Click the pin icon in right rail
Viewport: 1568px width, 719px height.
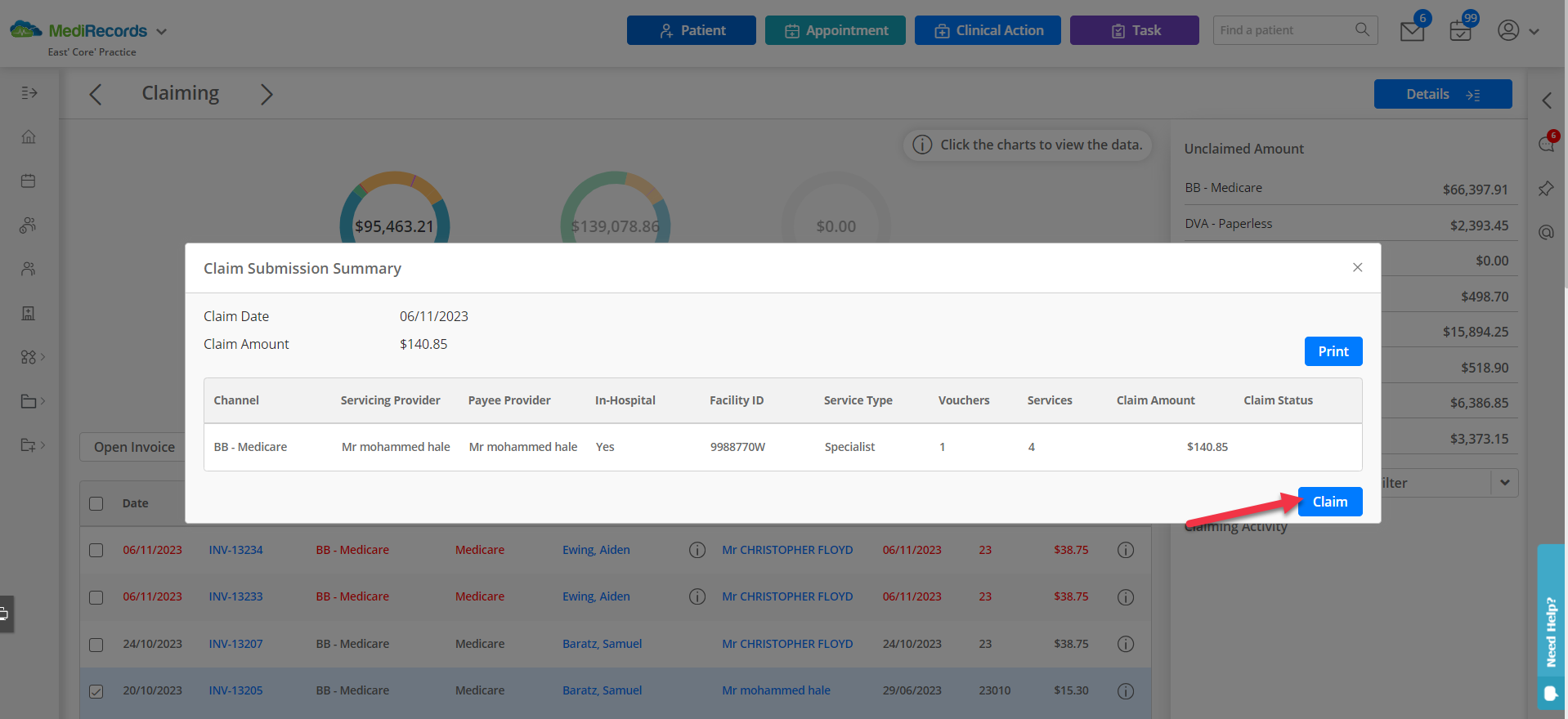(1546, 189)
